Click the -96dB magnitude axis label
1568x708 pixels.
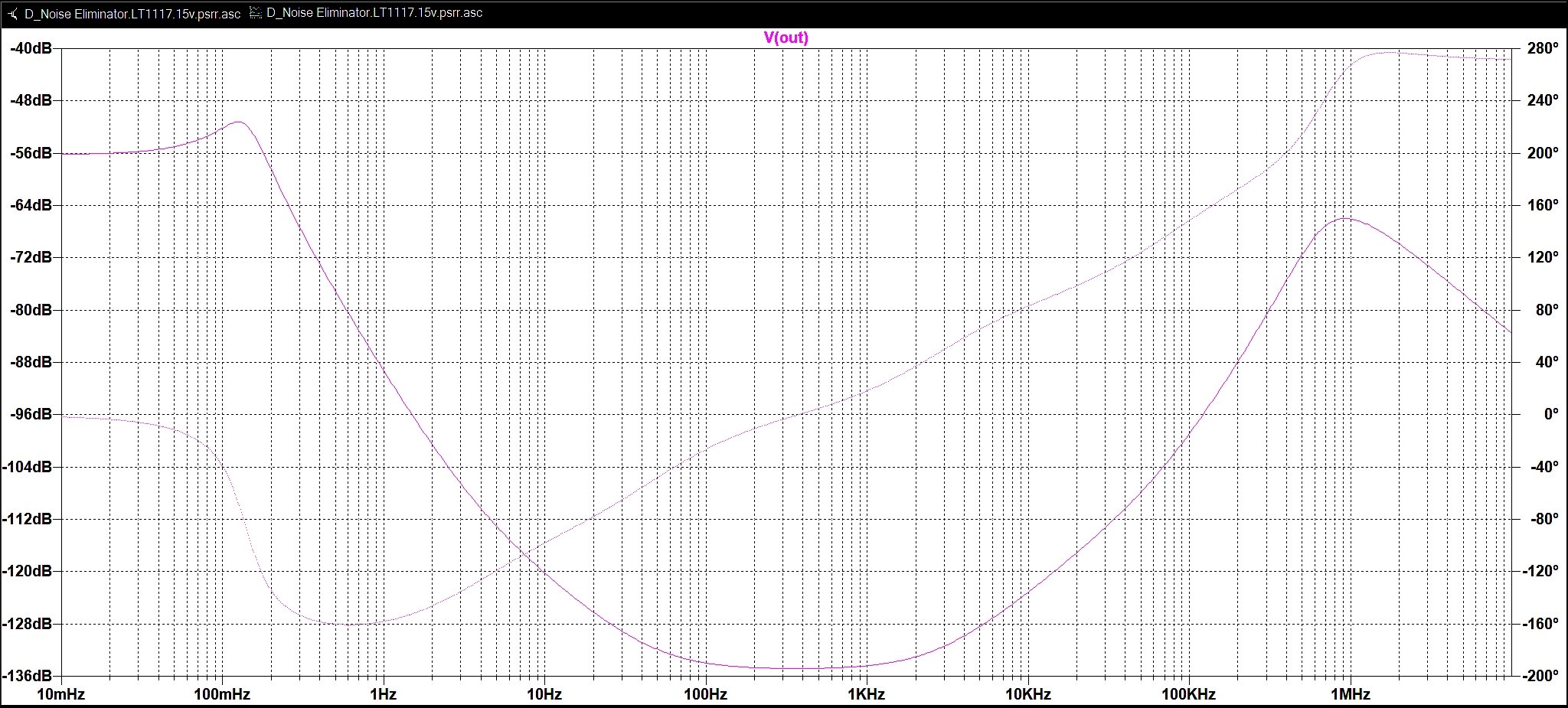click(31, 414)
